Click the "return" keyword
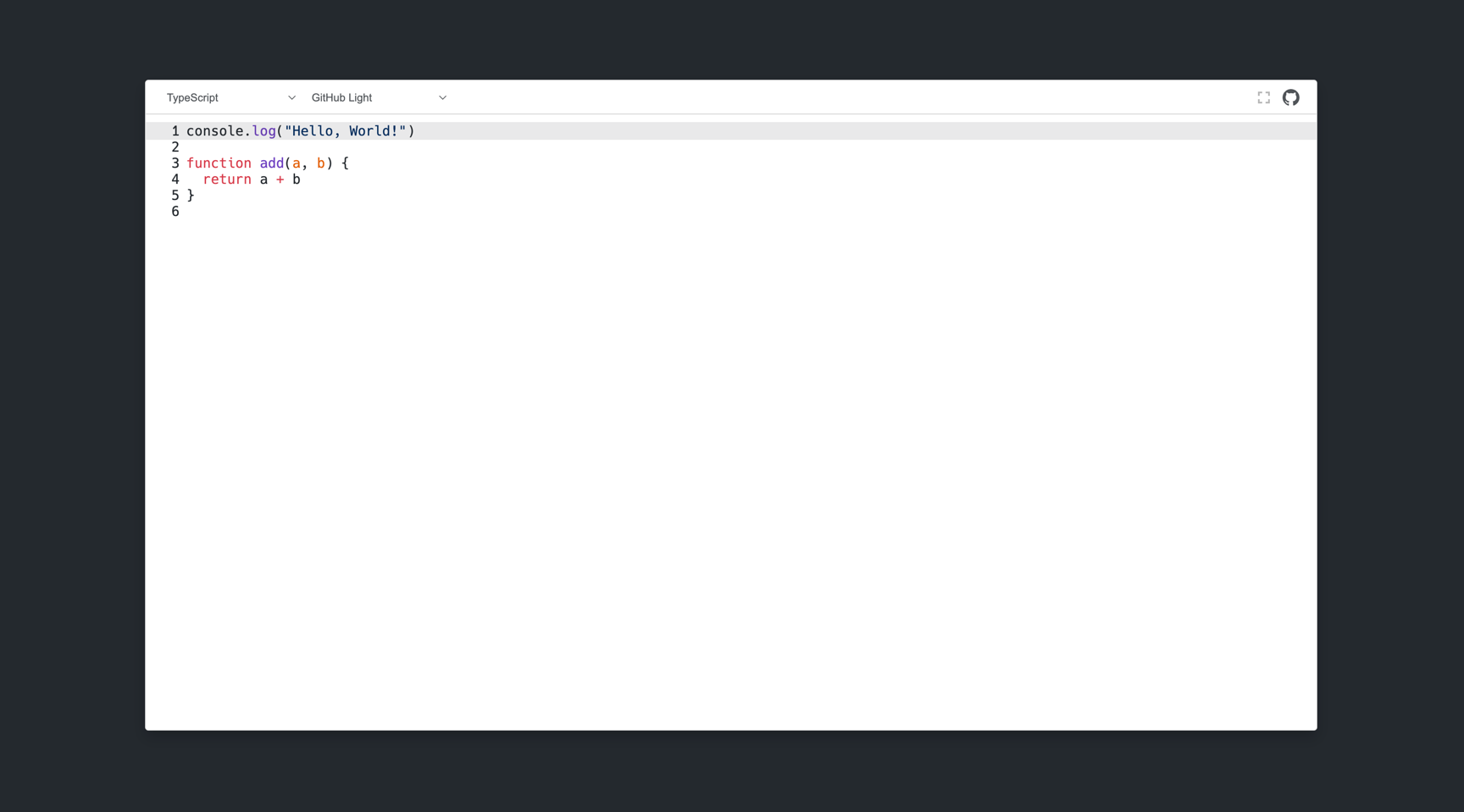1464x812 pixels. pyautogui.click(x=227, y=180)
